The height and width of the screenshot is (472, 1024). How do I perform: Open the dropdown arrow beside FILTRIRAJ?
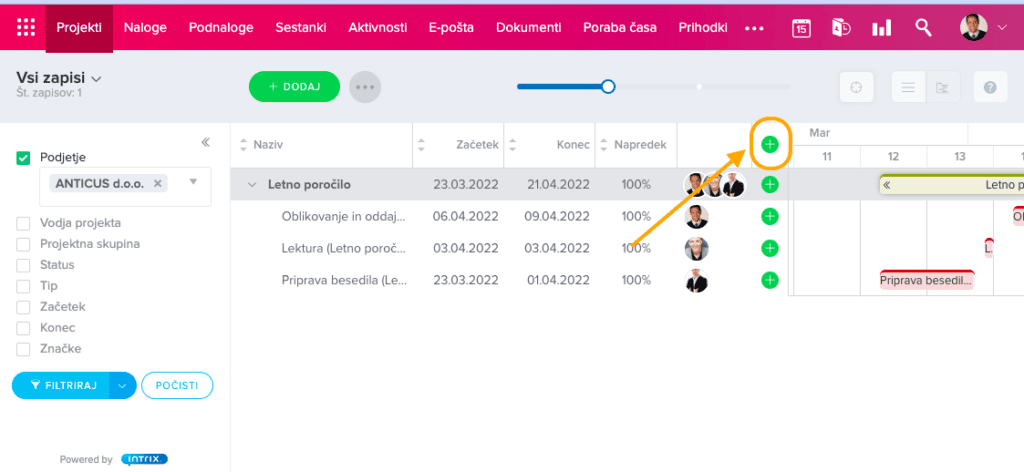point(122,385)
